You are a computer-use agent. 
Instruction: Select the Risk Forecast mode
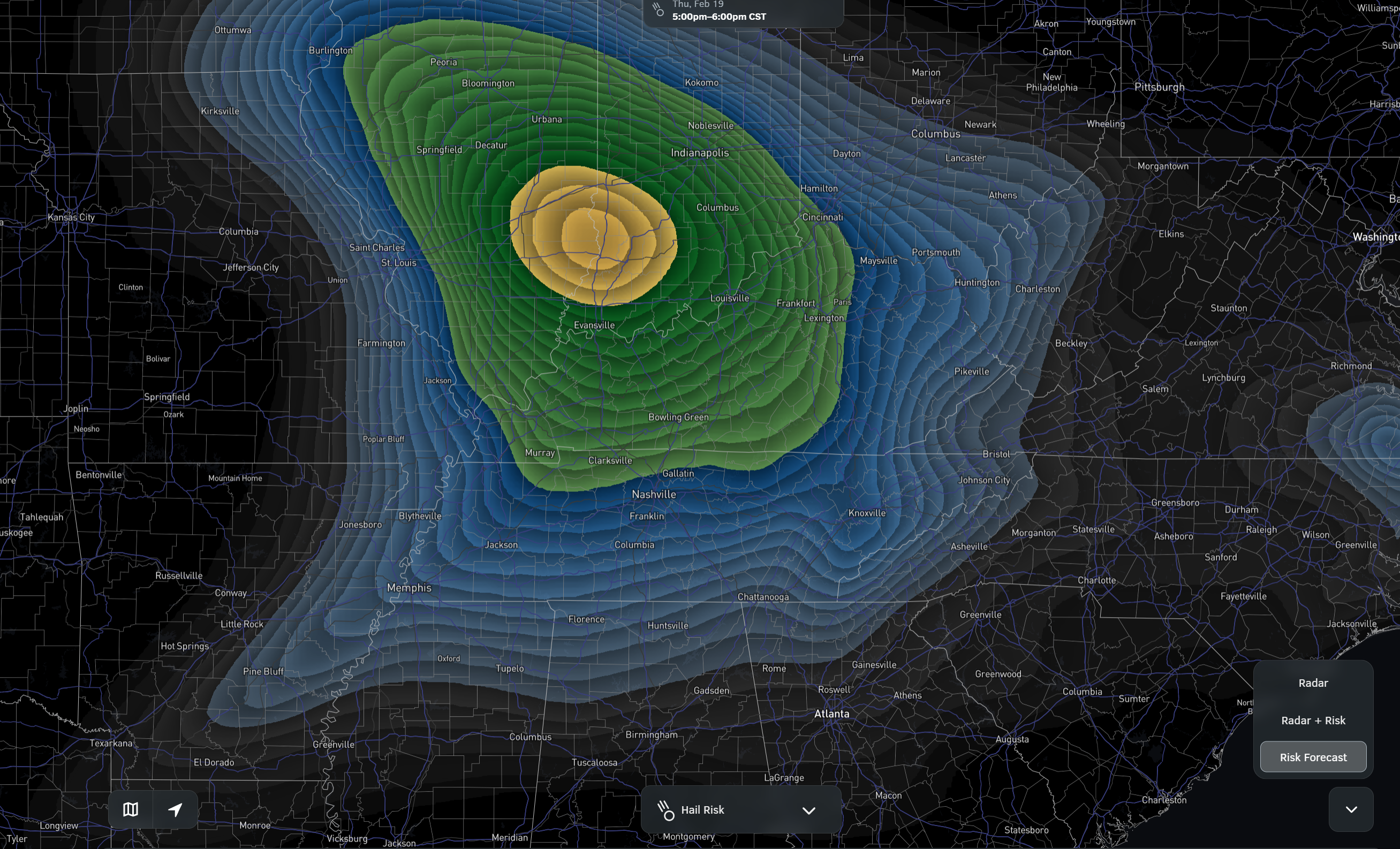coord(1313,757)
